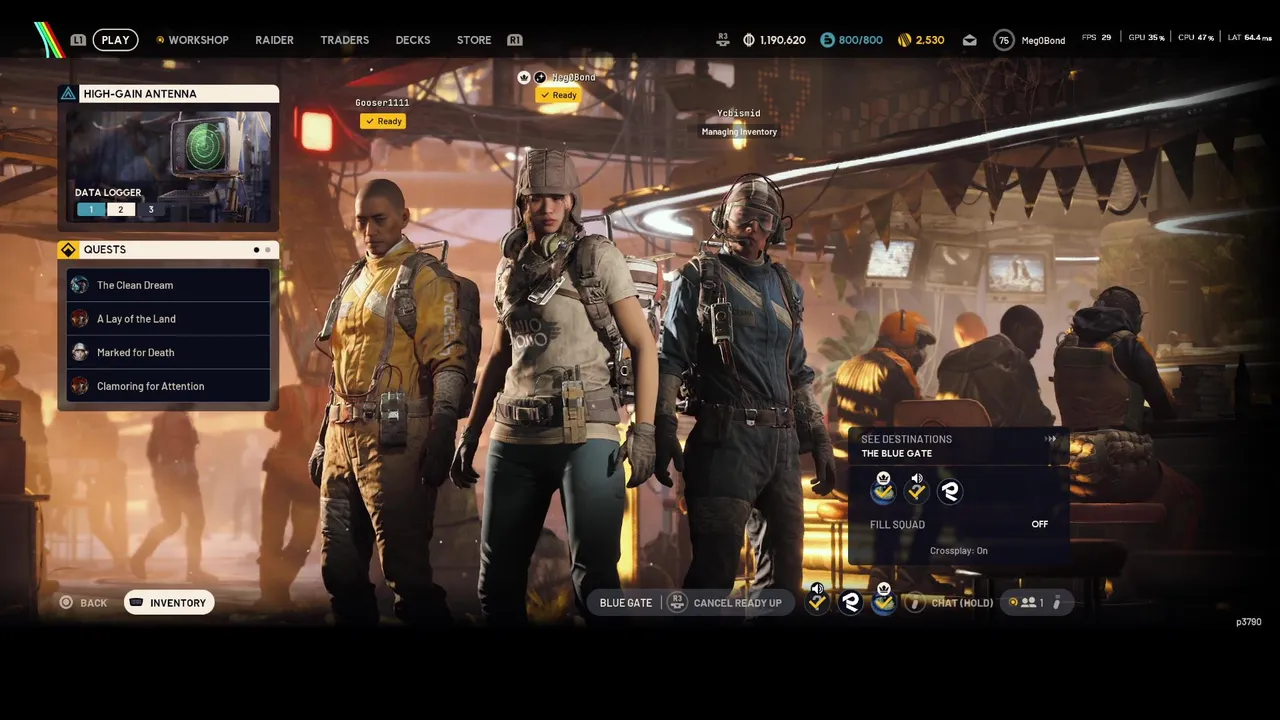
Task: Click the bottom bar R-logo avatar
Action: tap(851, 602)
